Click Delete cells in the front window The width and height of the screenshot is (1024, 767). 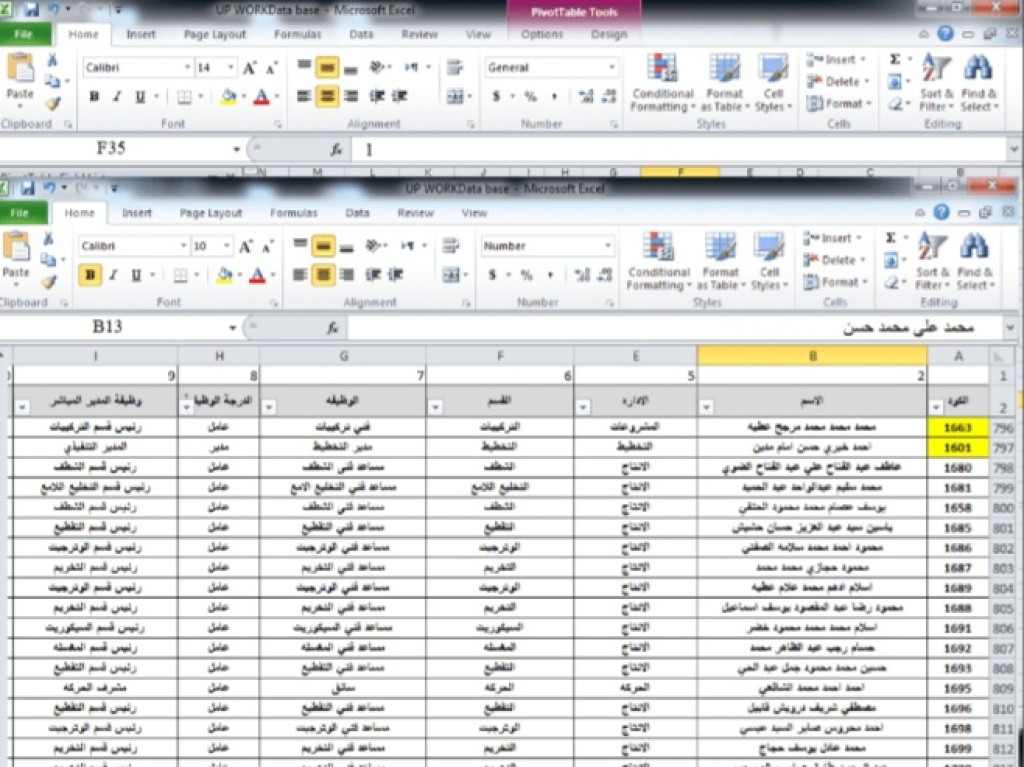(836, 260)
